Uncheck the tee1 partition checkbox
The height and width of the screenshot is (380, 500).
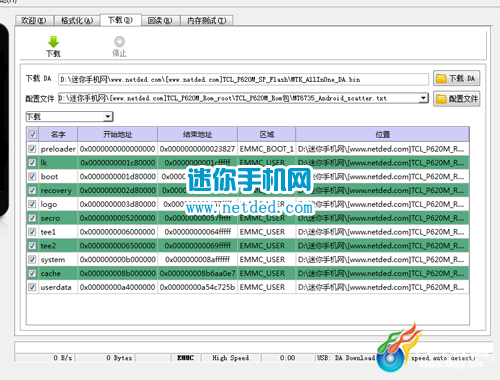[32, 232]
